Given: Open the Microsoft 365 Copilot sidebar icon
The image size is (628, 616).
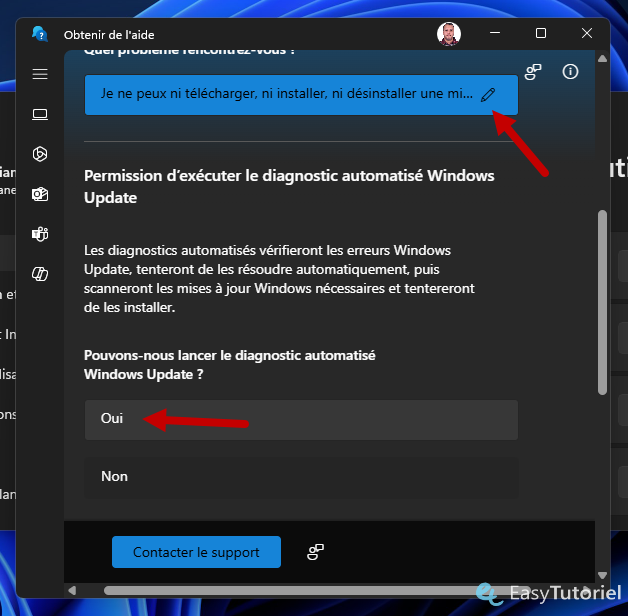Looking at the screenshot, I should 40,274.
